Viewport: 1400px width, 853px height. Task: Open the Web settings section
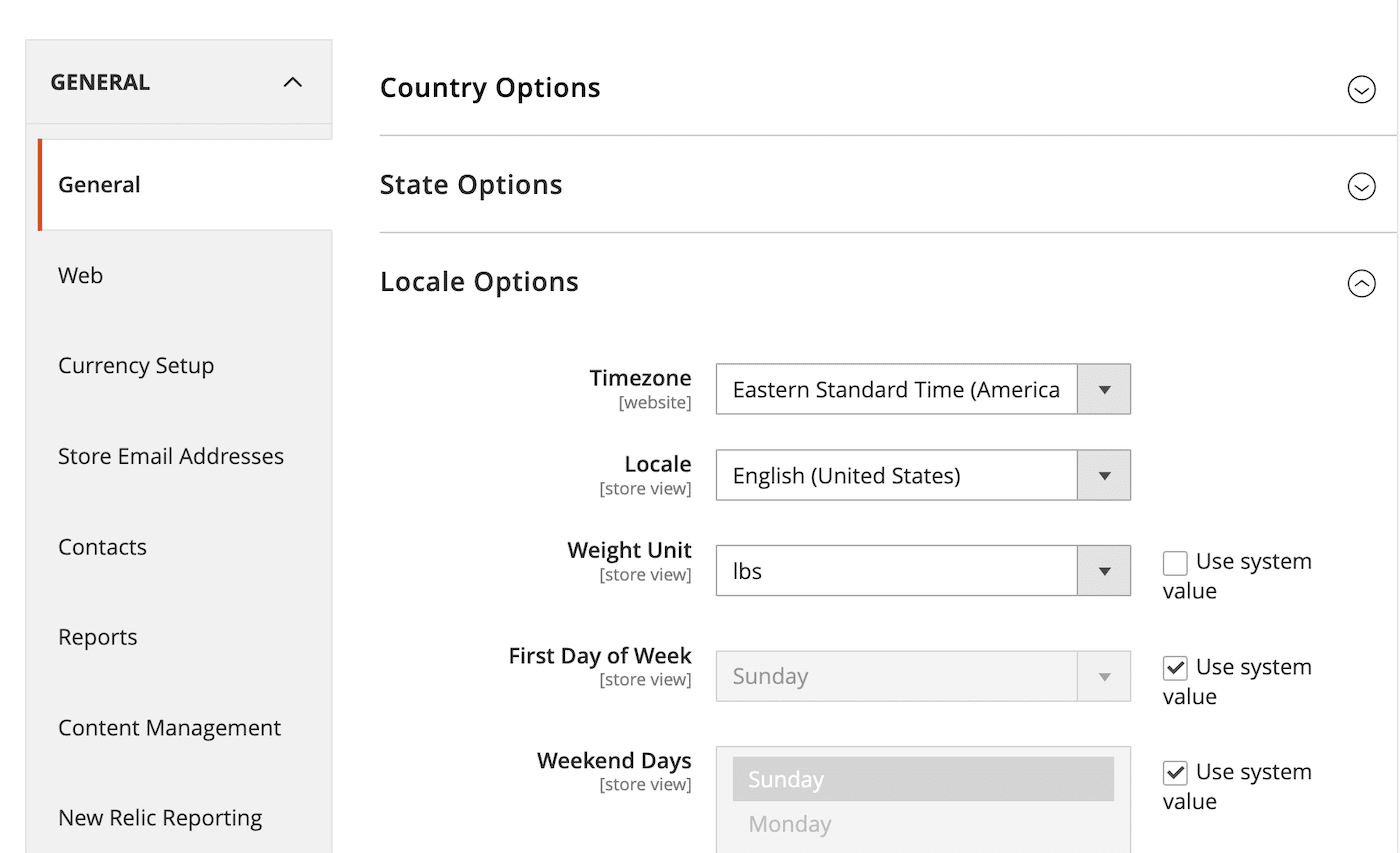80,275
